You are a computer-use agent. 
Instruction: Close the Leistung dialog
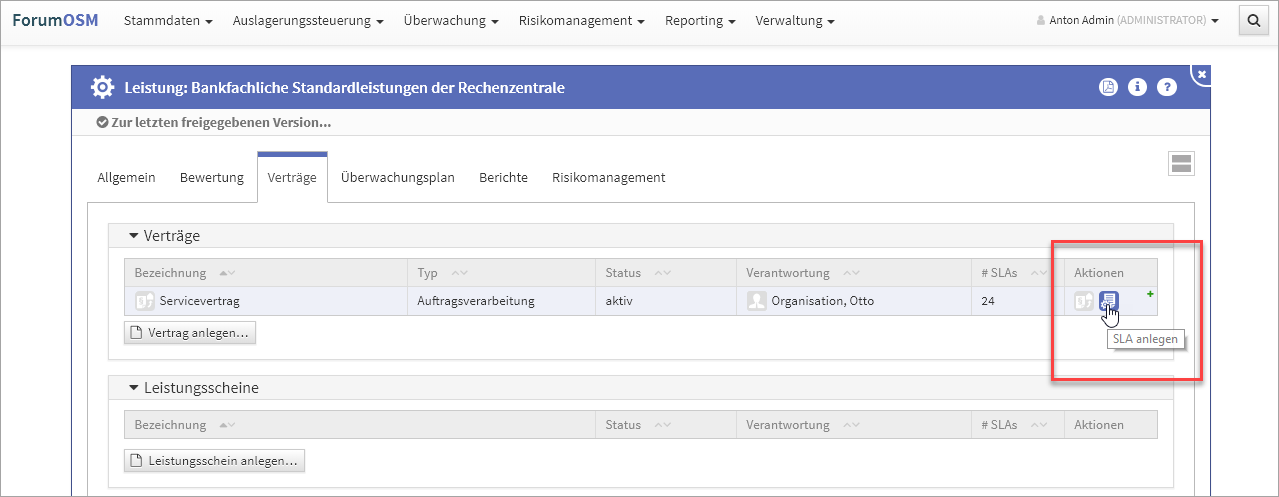(1202, 74)
